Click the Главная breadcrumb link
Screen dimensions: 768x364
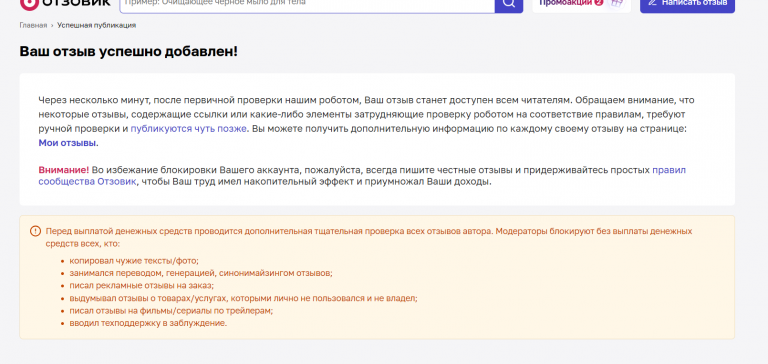pos(33,25)
